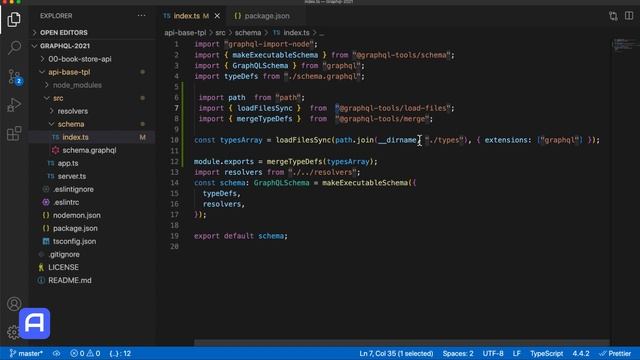Screen dimensions: 640x360
Task: Open index.ts in the file tree
Action: point(76,137)
